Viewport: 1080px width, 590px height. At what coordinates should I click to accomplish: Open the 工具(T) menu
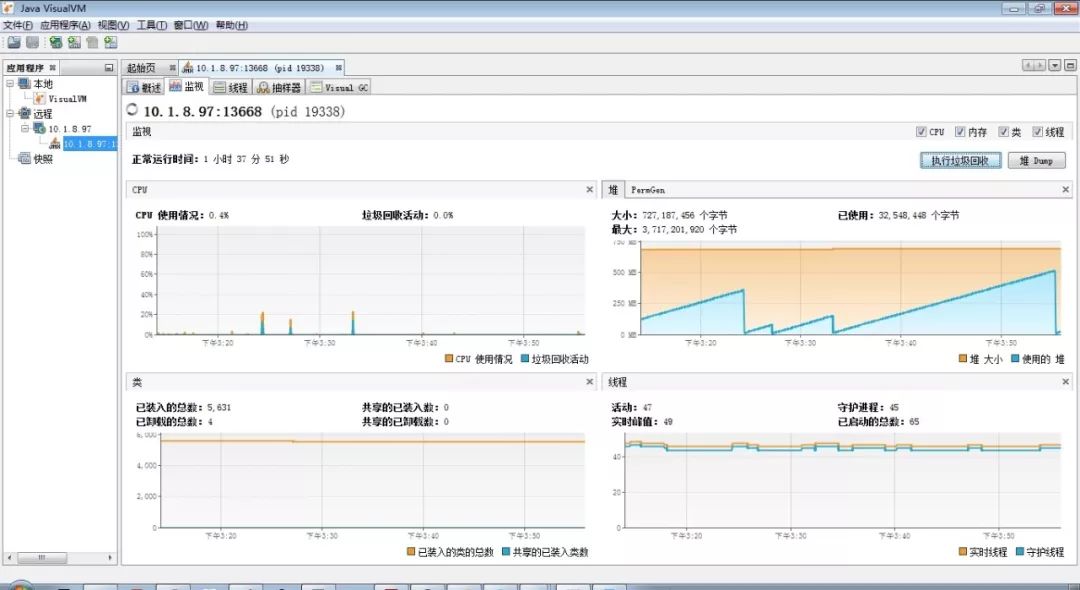(152, 25)
